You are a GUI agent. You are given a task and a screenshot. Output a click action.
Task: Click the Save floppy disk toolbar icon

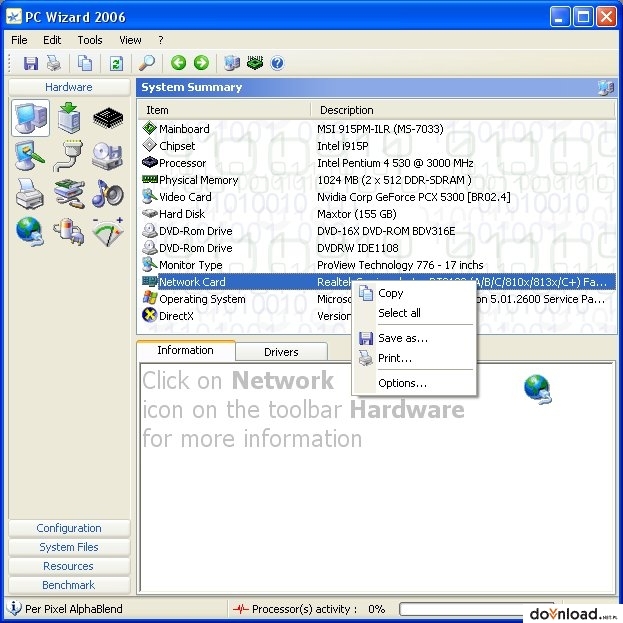click(x=31, y=63)
